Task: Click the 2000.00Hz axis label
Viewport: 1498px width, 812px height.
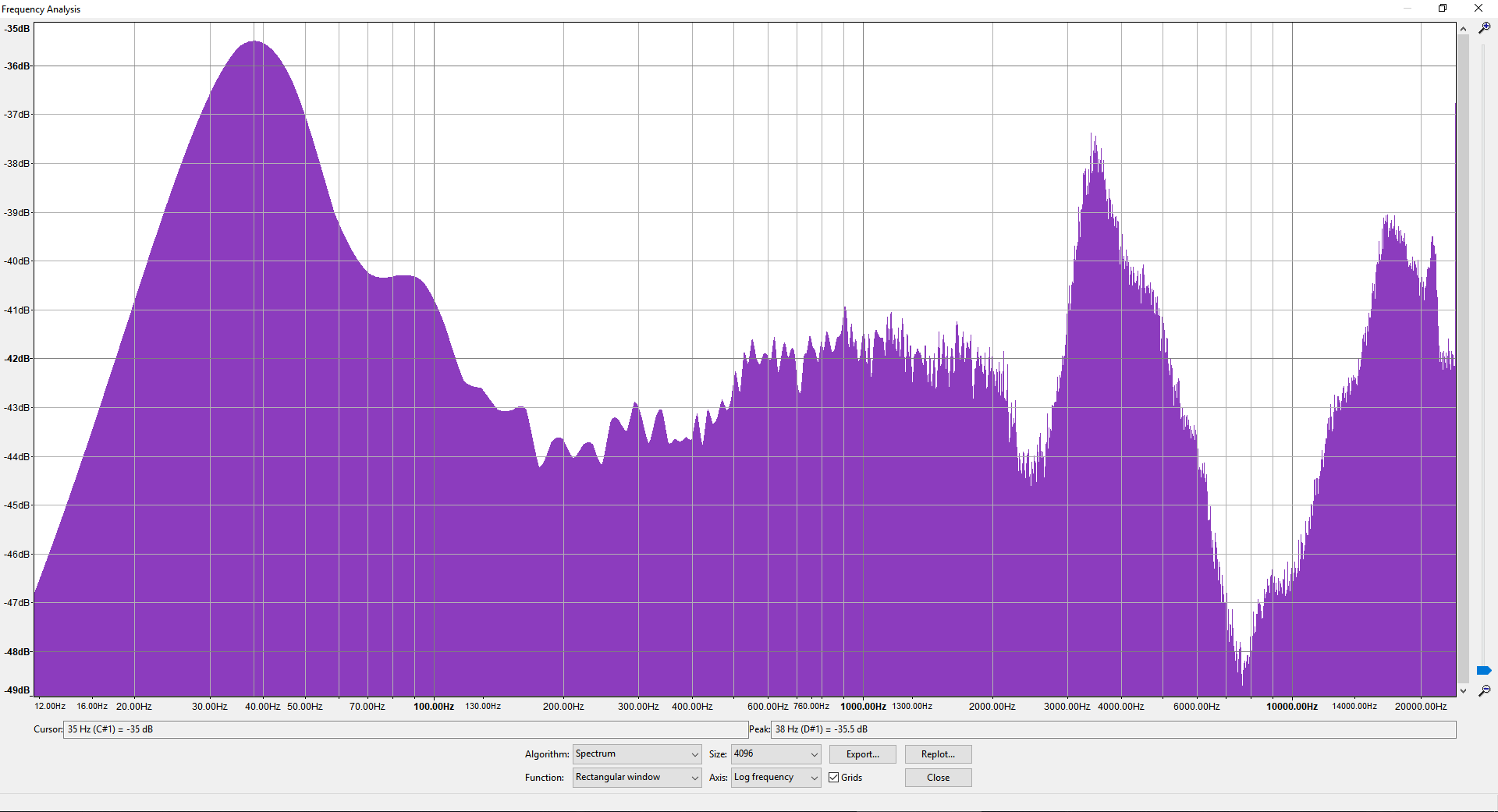Action: [x=992, y=707]
